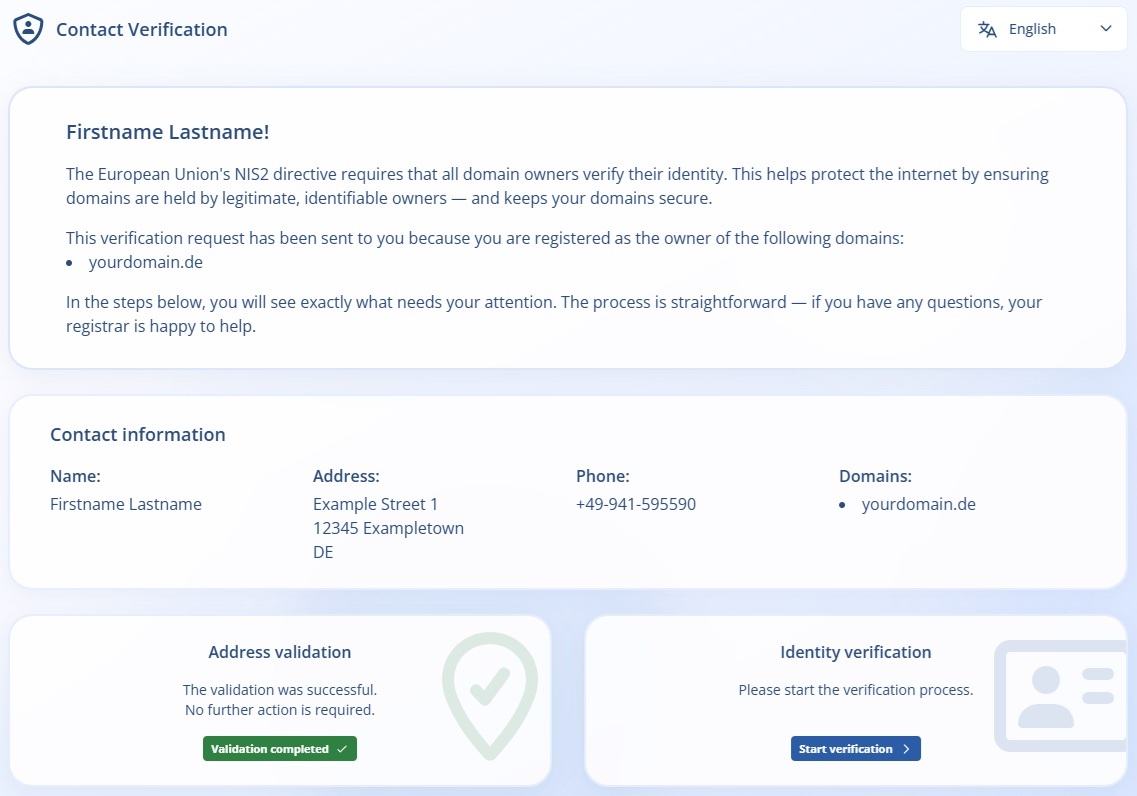This screenshot has width=1137, height=796.
Task: Click the 'Domains:' label
Action: click(x=875, y=476)
